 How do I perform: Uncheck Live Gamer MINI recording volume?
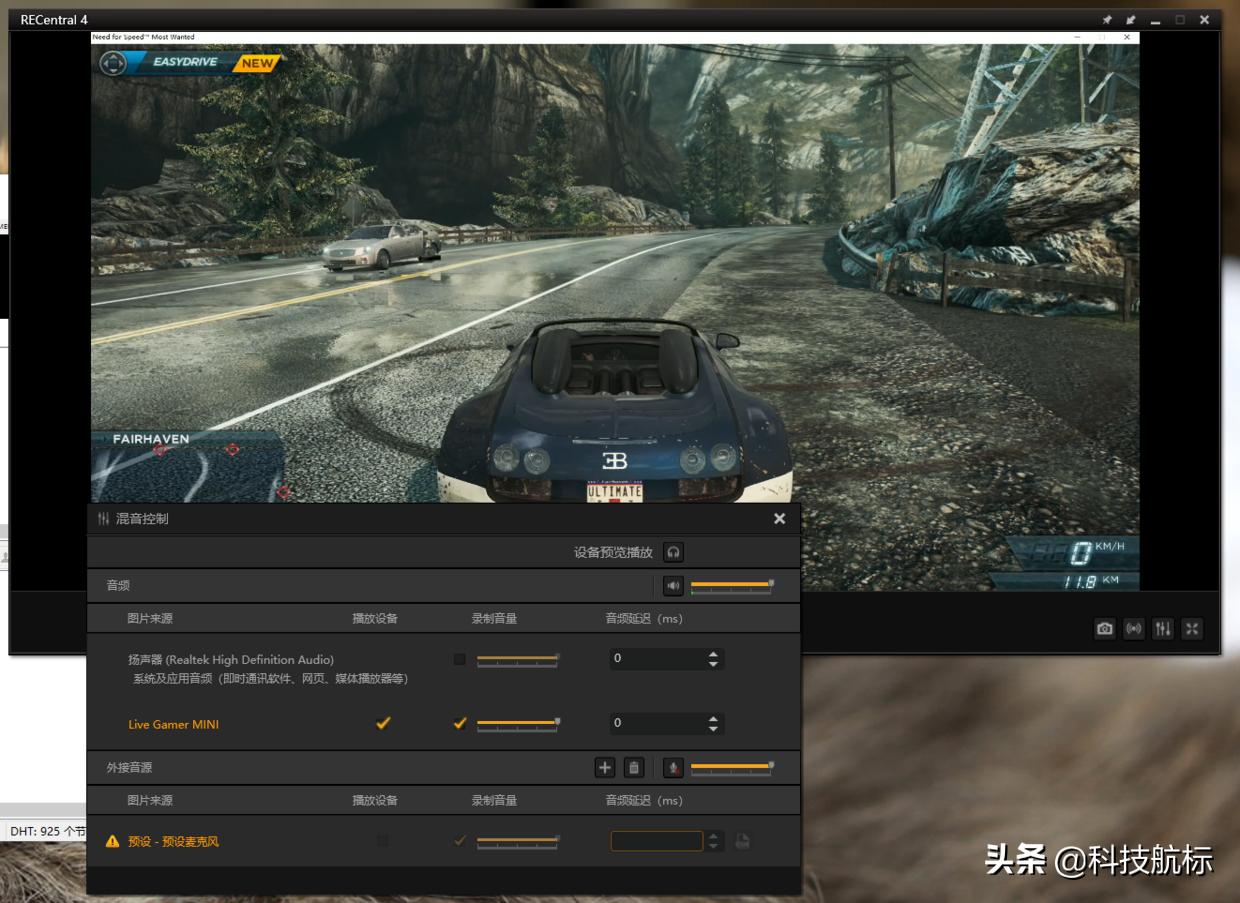click(x=459, y=724)
